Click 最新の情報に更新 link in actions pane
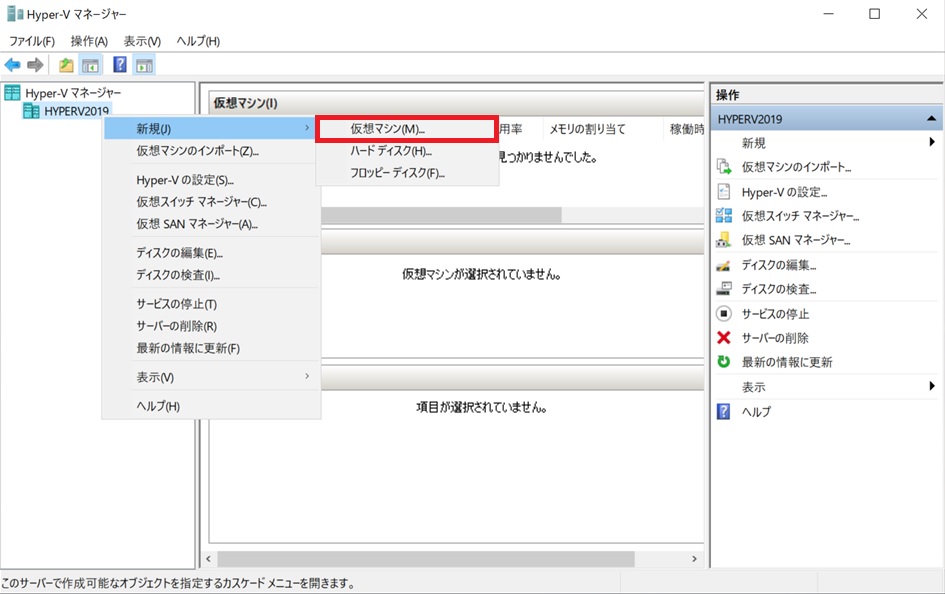The width and height of the screenshot is (945, 594). pyautogui.click(x=786, y=362)
